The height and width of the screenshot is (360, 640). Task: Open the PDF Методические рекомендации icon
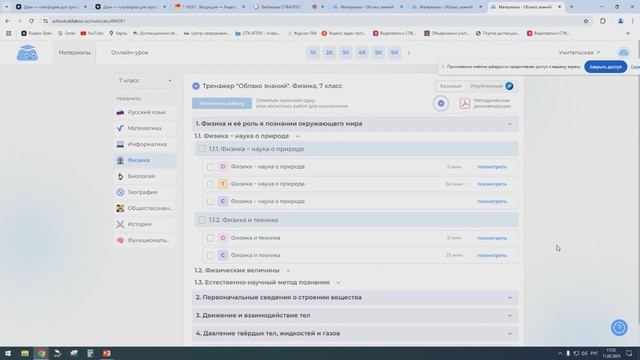(464, 103)
